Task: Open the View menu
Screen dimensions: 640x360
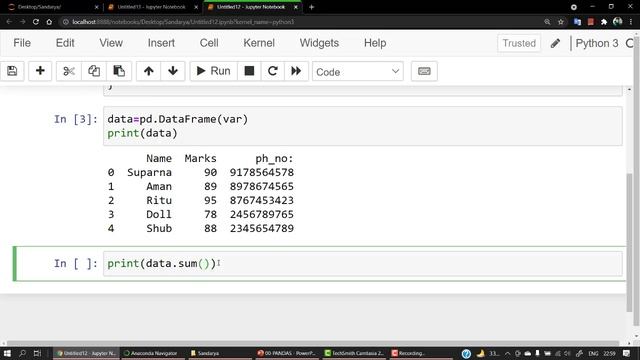Action: click(x=111, y=43)
